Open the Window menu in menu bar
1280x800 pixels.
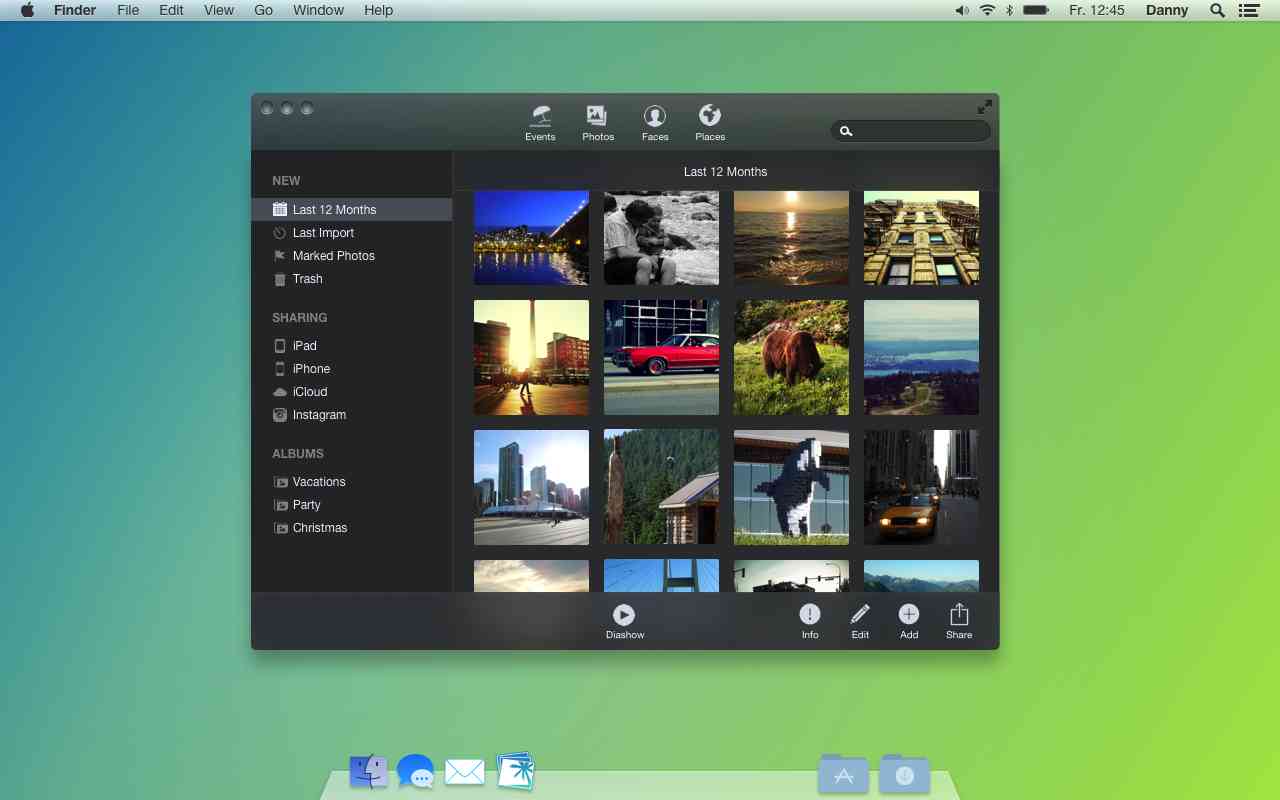point(318,10)
